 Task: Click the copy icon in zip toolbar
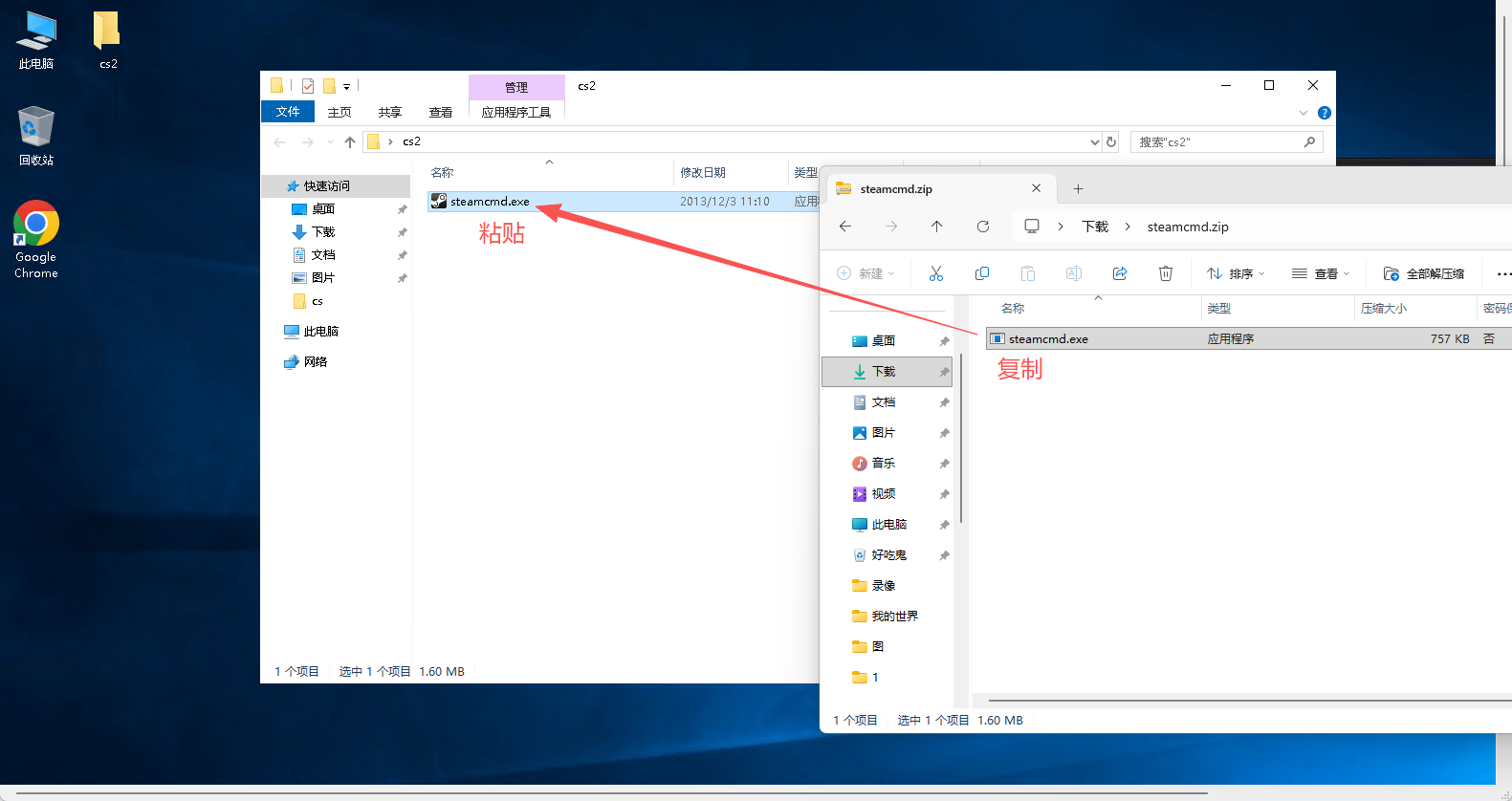(981, 274)
